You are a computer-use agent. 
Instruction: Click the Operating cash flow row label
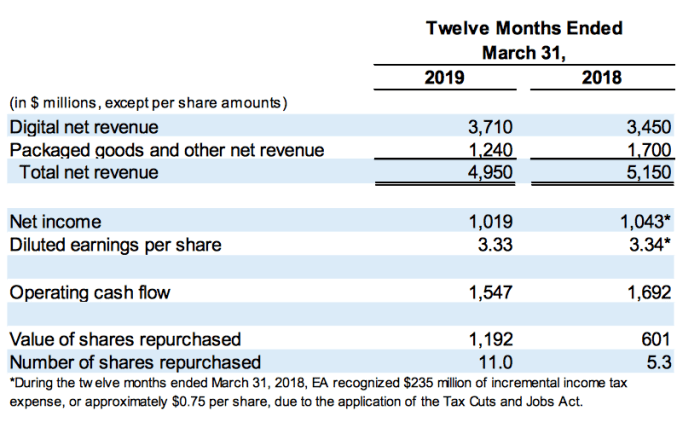pyautogui.click(x=89, y=292)
